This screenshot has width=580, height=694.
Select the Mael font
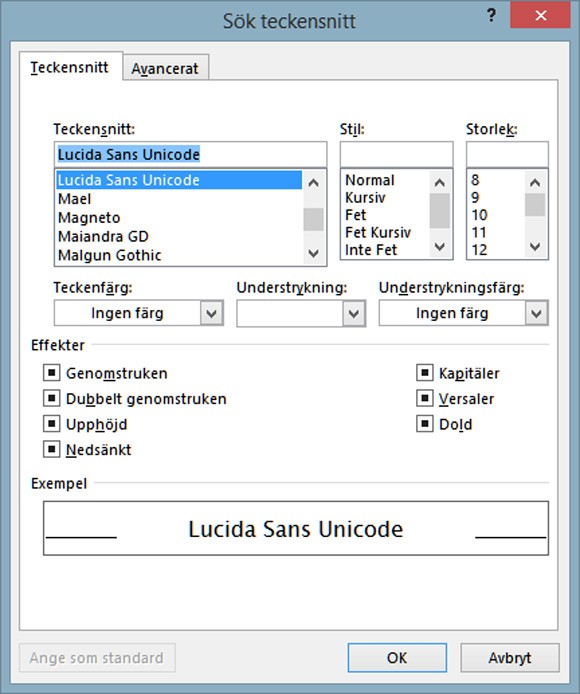(x=179, y=199)
